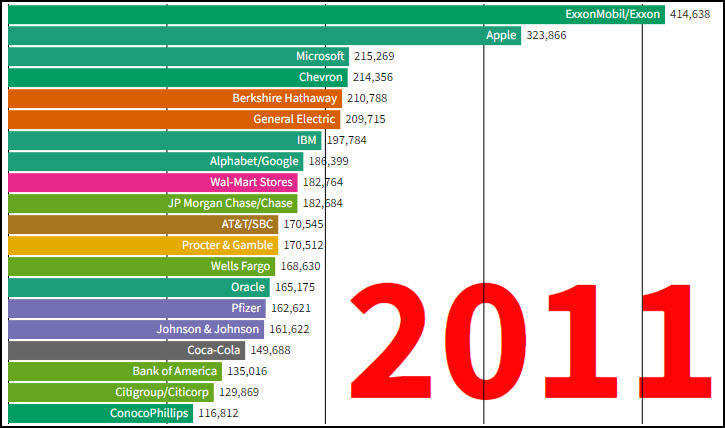Select the value 129,869

tap(239, 392)
